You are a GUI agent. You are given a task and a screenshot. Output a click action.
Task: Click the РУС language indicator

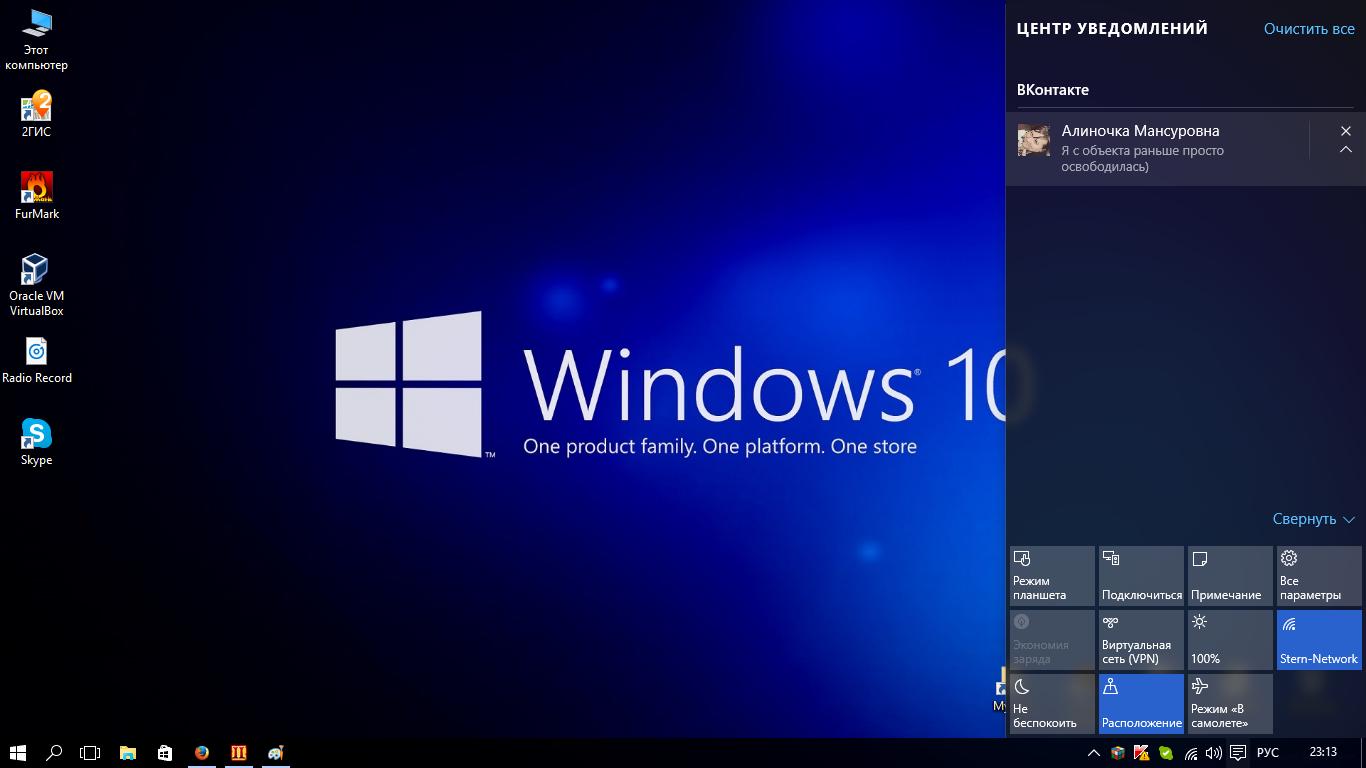coord(1268,753)
